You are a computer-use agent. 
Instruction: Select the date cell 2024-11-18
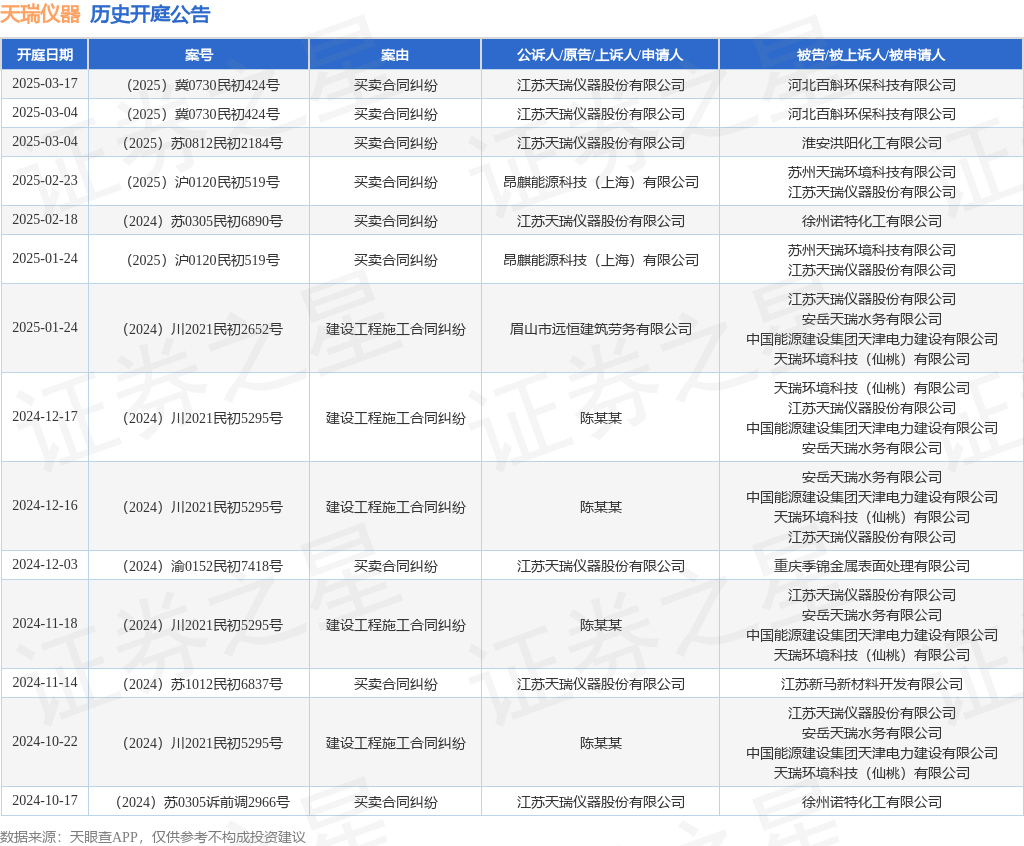(44, 624)
